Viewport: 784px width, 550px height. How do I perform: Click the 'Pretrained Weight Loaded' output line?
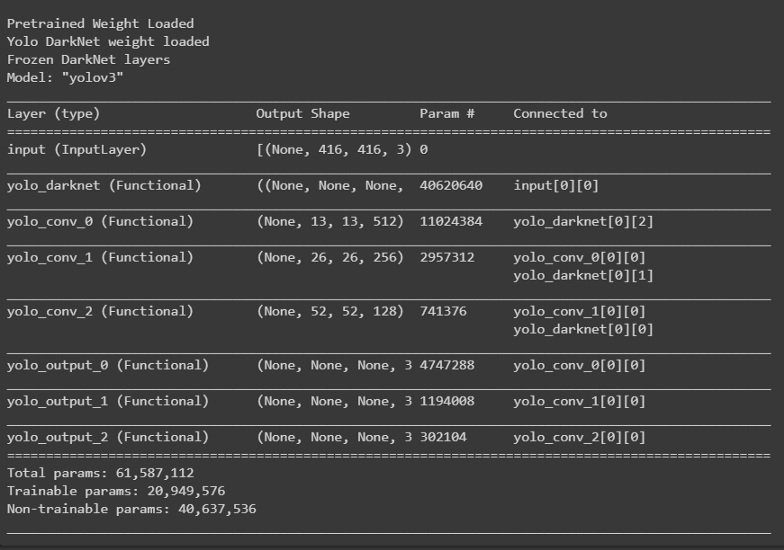pos(100,24)
